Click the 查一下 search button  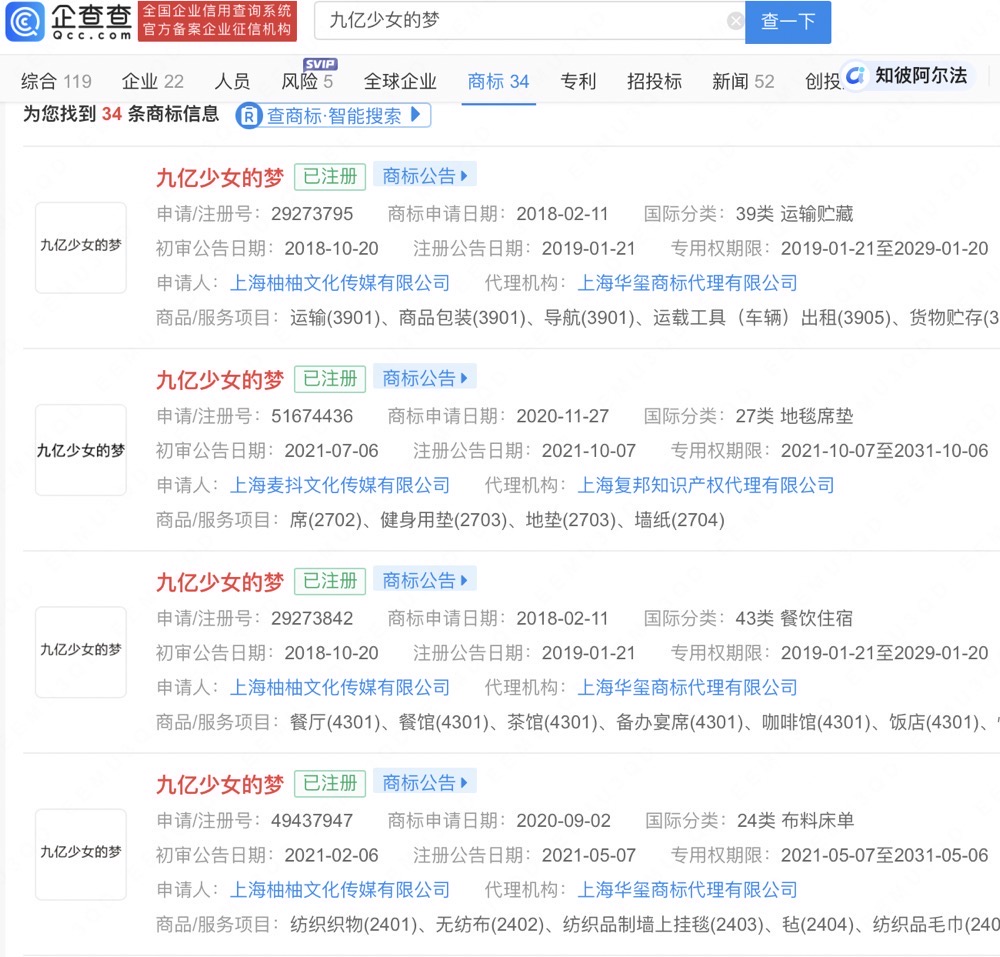[788, 22]
